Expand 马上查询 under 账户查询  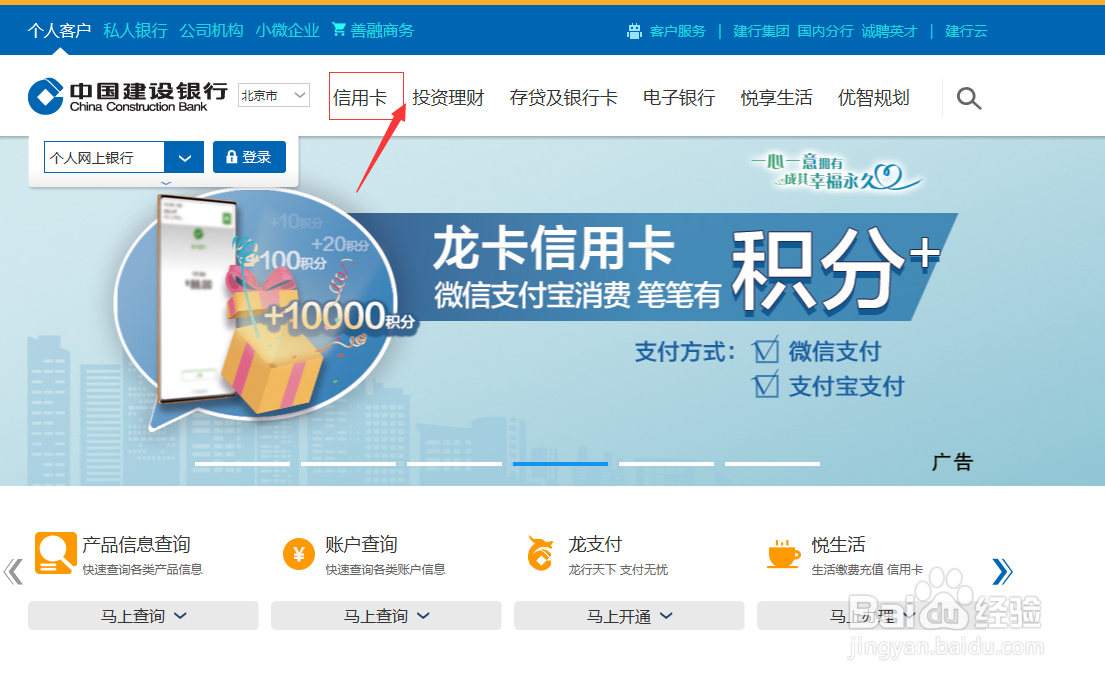click(386, 616)
